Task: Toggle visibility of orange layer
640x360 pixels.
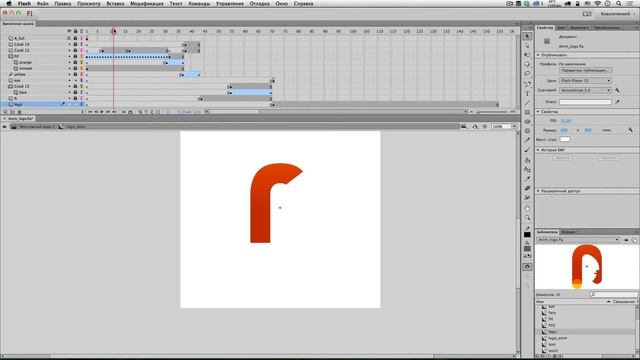Action: (x=69, y=62)
